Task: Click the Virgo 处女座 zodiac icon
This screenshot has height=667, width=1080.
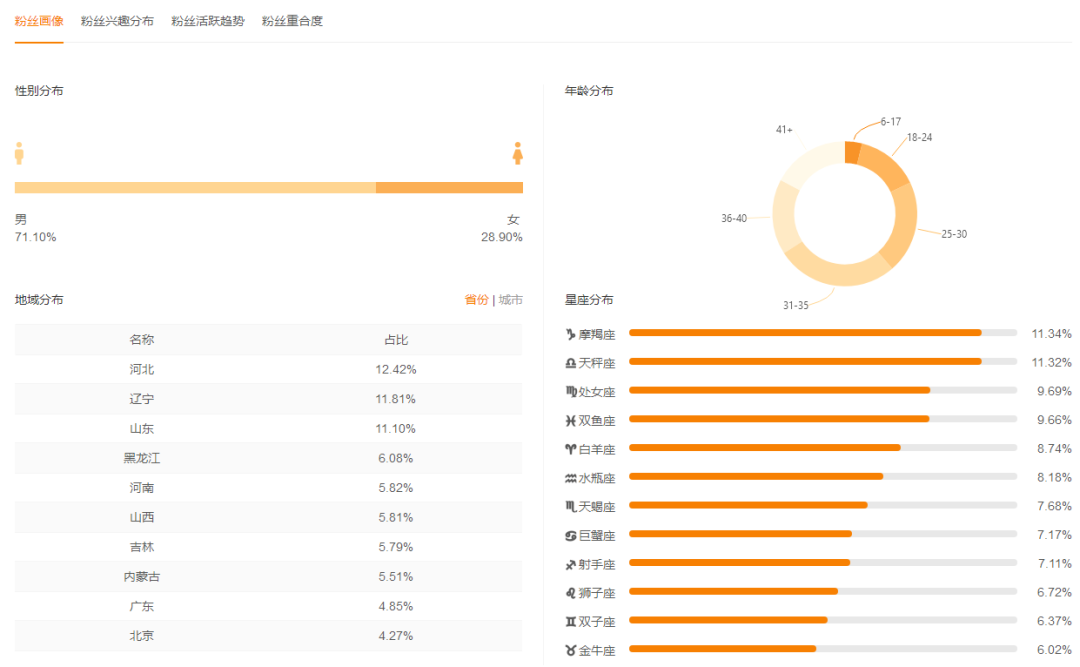Action: coord(570,392)
